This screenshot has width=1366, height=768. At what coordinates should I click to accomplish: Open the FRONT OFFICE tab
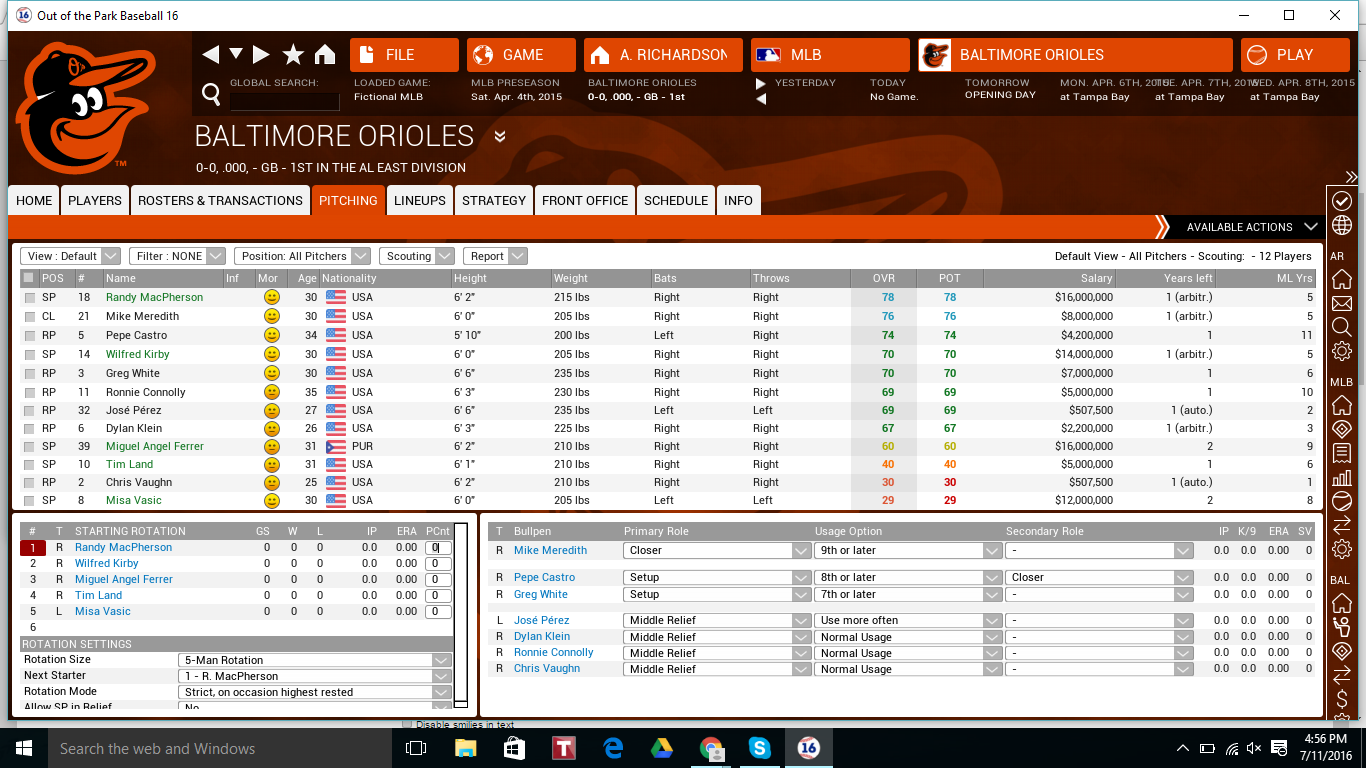(x=584, y=200)
